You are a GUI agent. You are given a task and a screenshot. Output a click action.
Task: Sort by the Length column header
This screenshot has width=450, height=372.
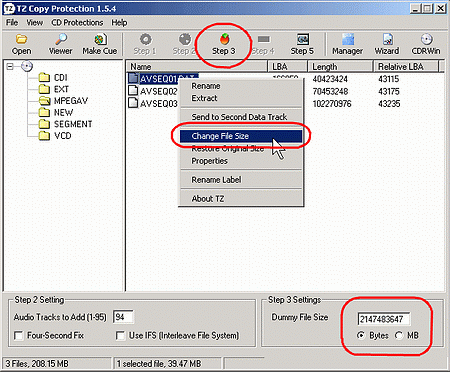(340, 67)
